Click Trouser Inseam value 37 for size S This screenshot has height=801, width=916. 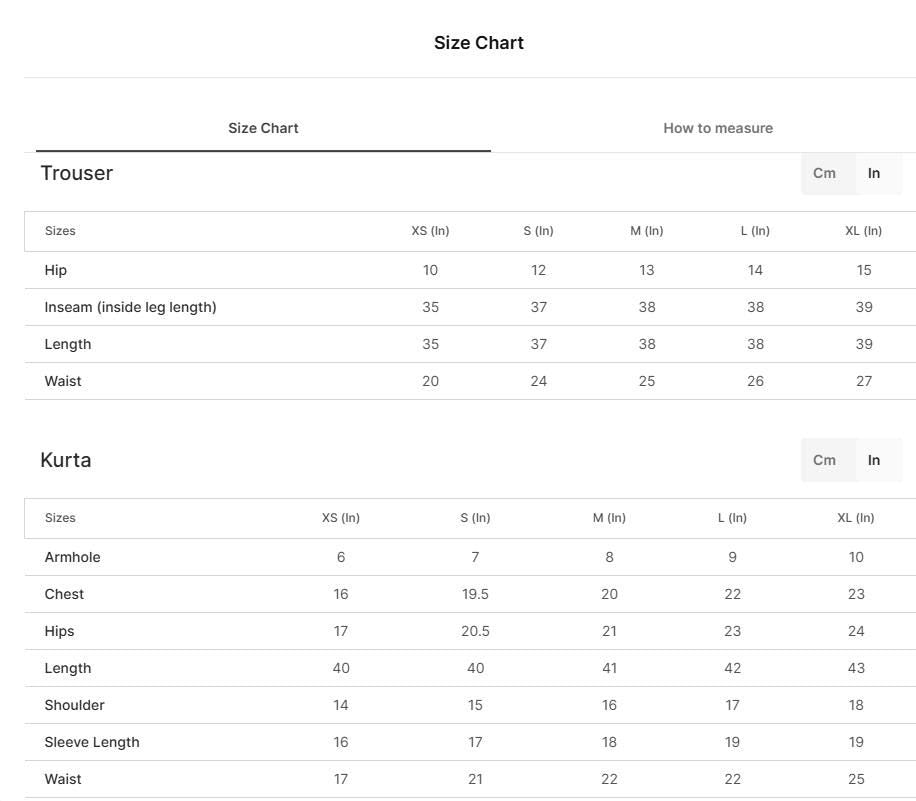539,307
